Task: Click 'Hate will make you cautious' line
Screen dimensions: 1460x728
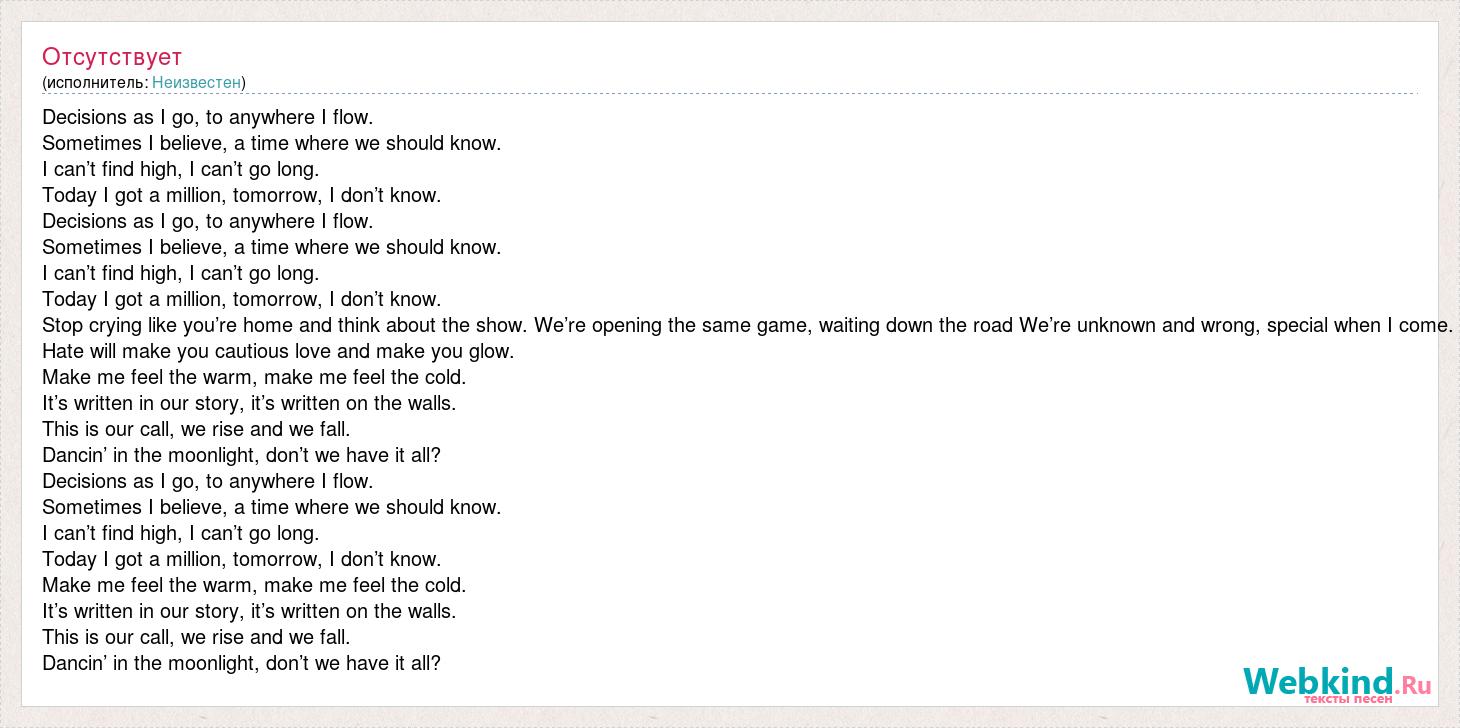Action: coord(278,351)
